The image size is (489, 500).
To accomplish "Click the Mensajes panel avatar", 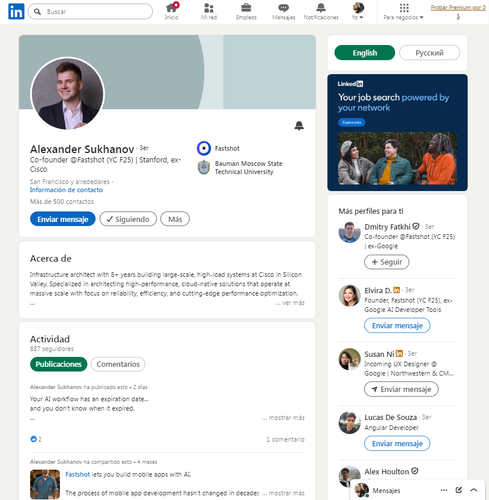I will (361, 490).
